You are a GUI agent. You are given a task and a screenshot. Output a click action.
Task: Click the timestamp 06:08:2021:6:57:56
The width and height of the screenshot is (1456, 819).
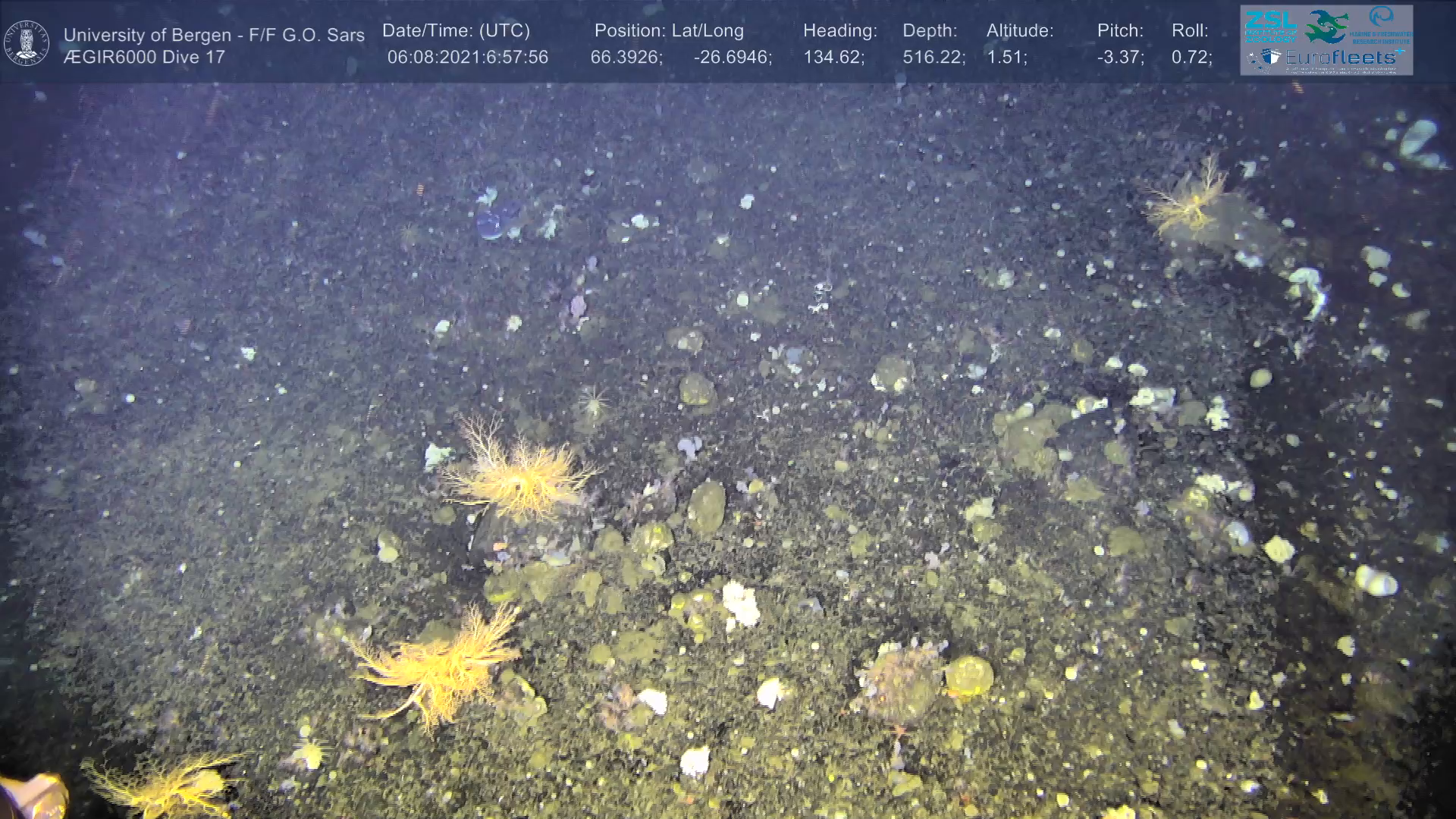pos(467,58)
